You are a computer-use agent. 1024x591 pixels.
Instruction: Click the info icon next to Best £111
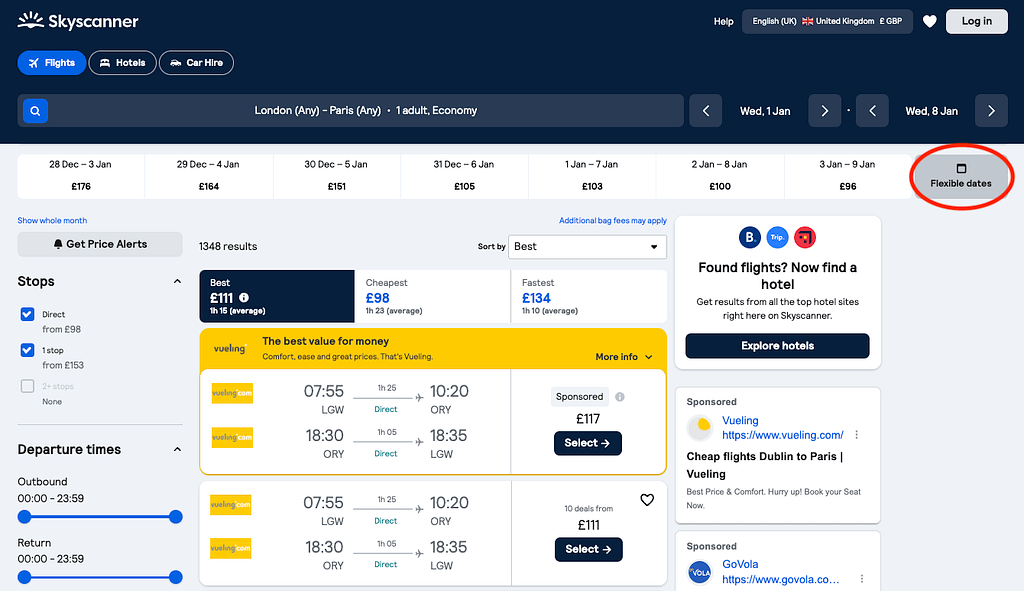244,298
